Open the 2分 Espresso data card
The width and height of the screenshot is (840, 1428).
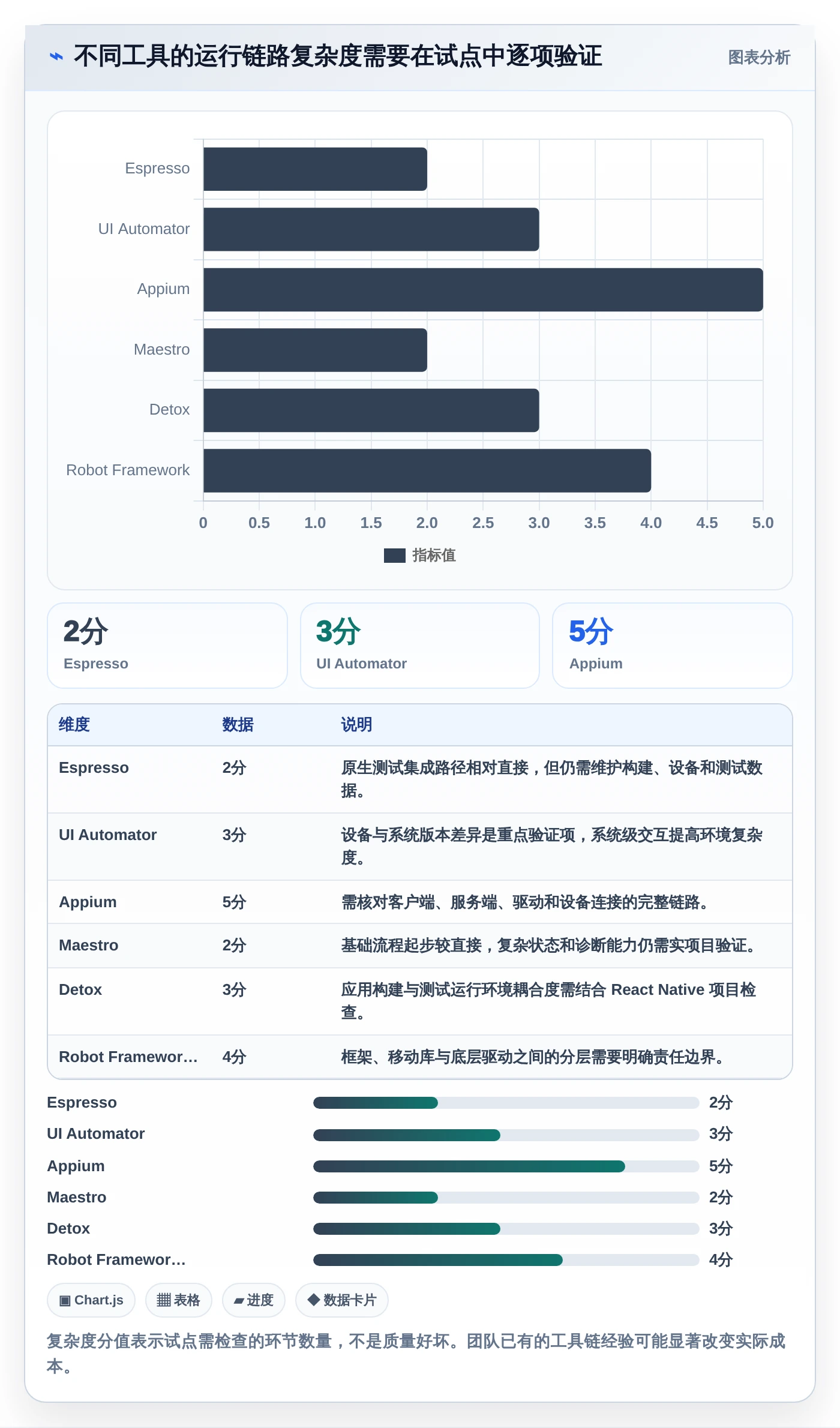(167, 646)
